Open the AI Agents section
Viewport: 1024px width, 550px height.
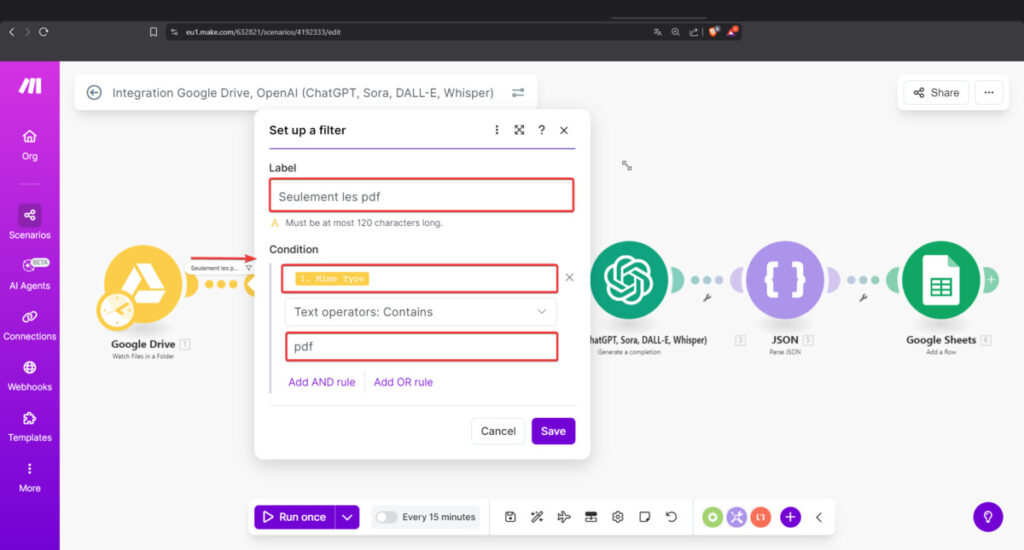click(x=29, y=274)
